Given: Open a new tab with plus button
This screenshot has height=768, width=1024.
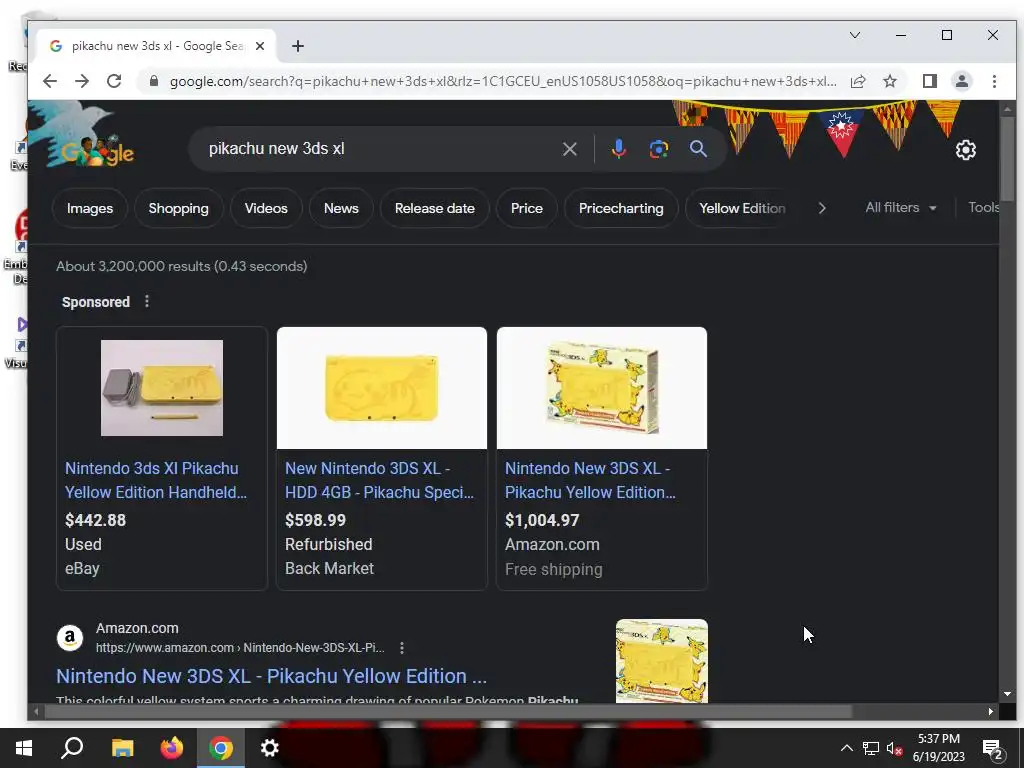Looking at the screenshot, I should [x=298, y=46].
